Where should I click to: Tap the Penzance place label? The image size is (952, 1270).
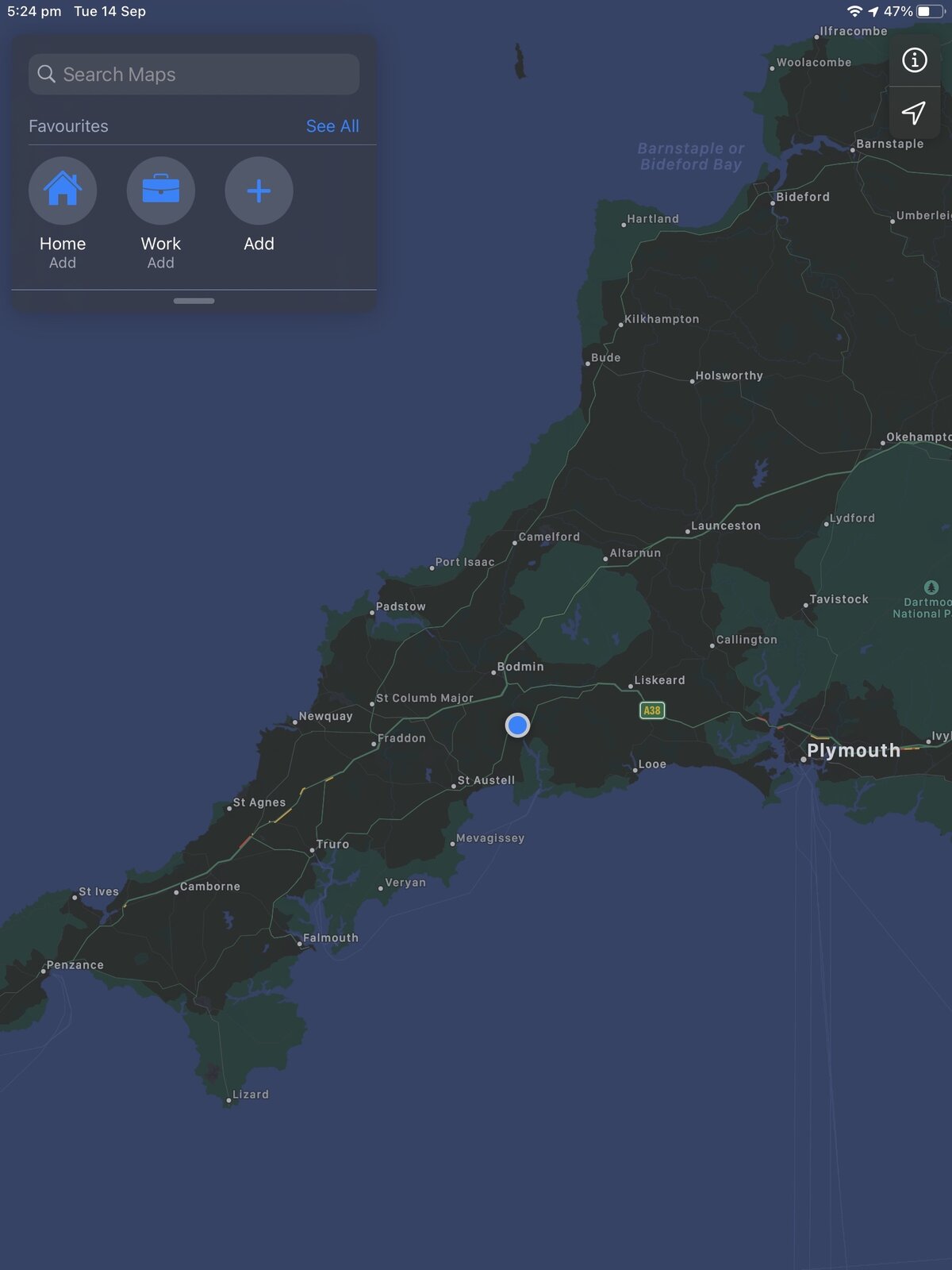click(x=75, y=965)
